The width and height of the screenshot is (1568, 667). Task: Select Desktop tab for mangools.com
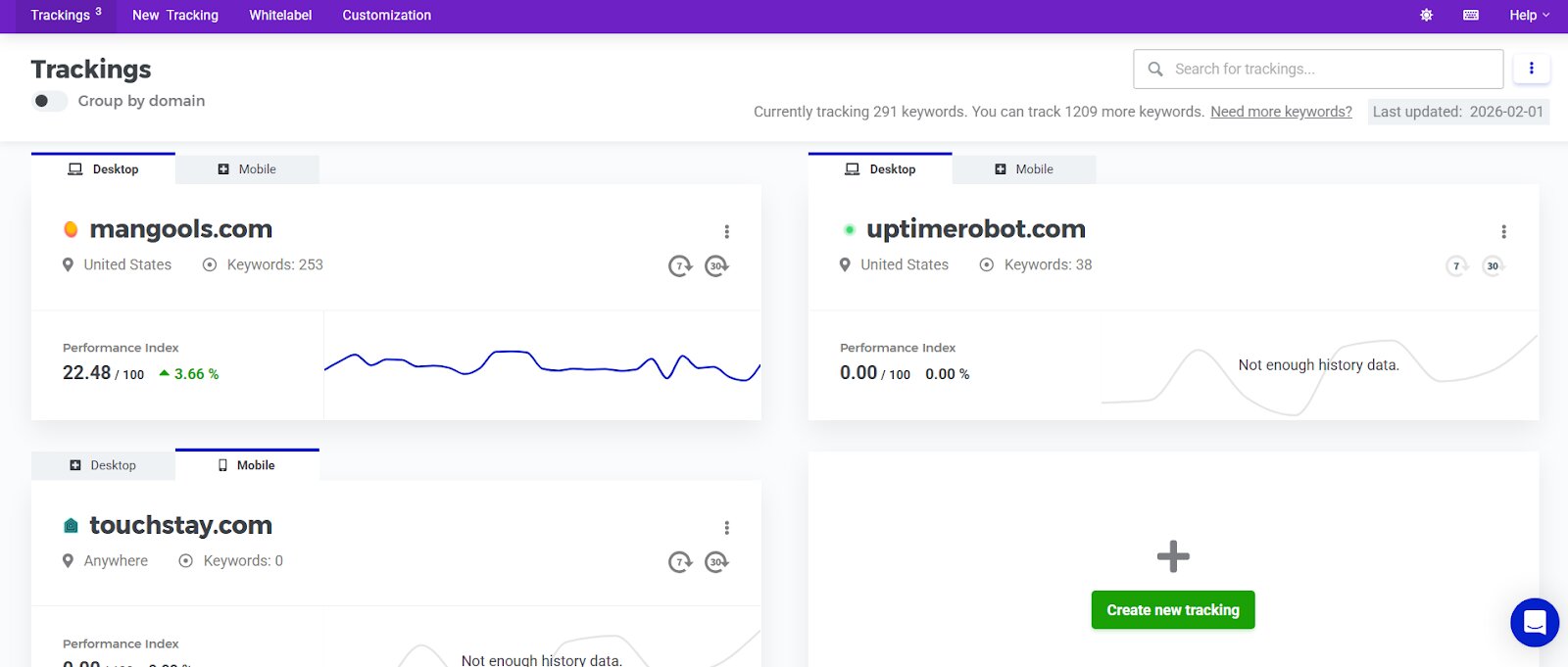click(103, 168)
